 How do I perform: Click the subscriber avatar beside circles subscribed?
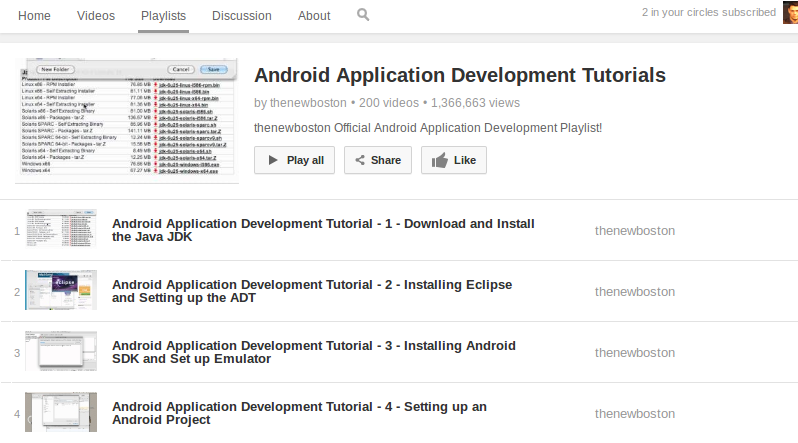point(790,12)
